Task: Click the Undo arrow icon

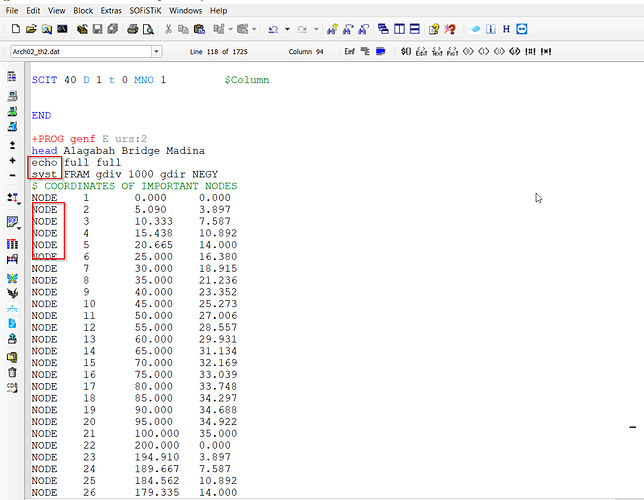Action: [x=273, y=29]
